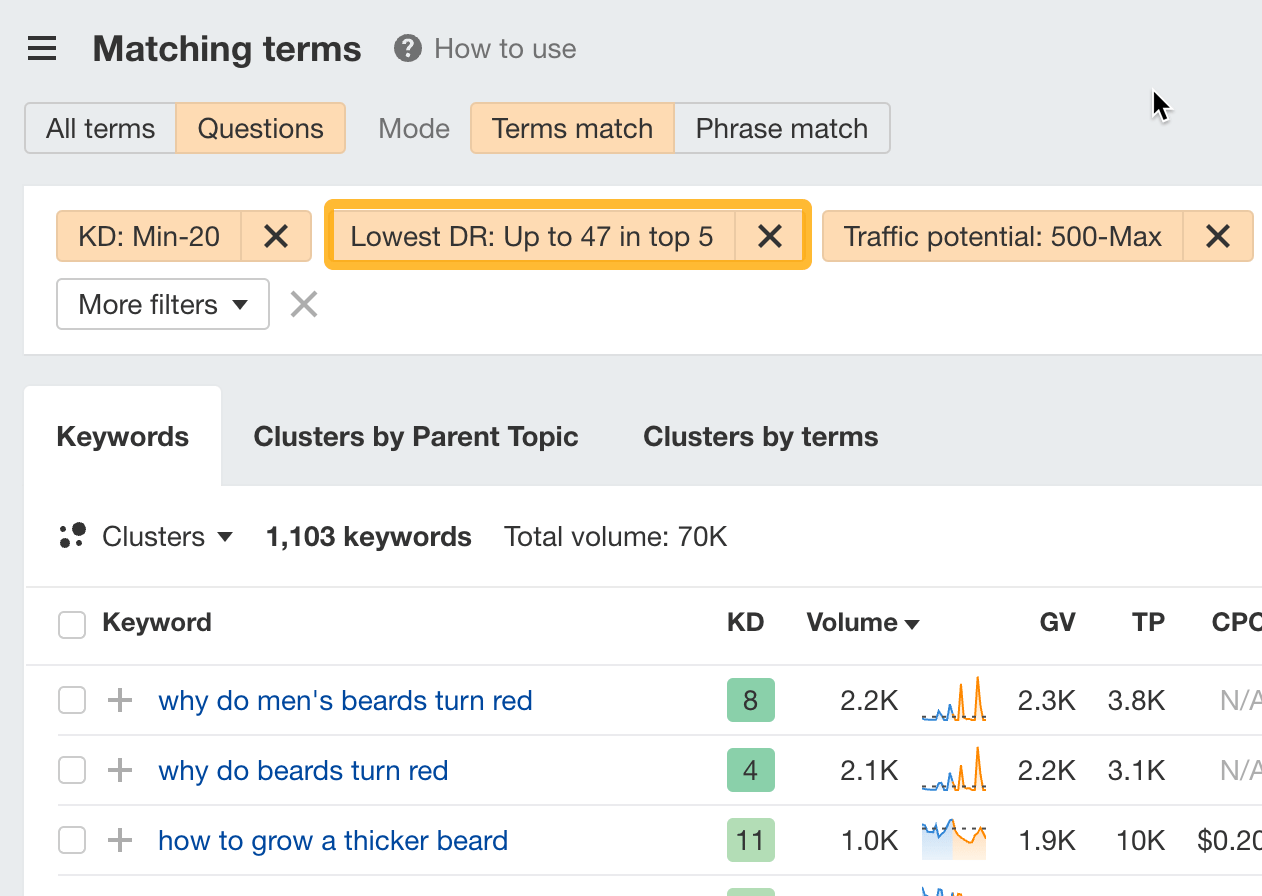Remove the KD: Min-20 filter
1262x896 pixels.
[276, 236]
